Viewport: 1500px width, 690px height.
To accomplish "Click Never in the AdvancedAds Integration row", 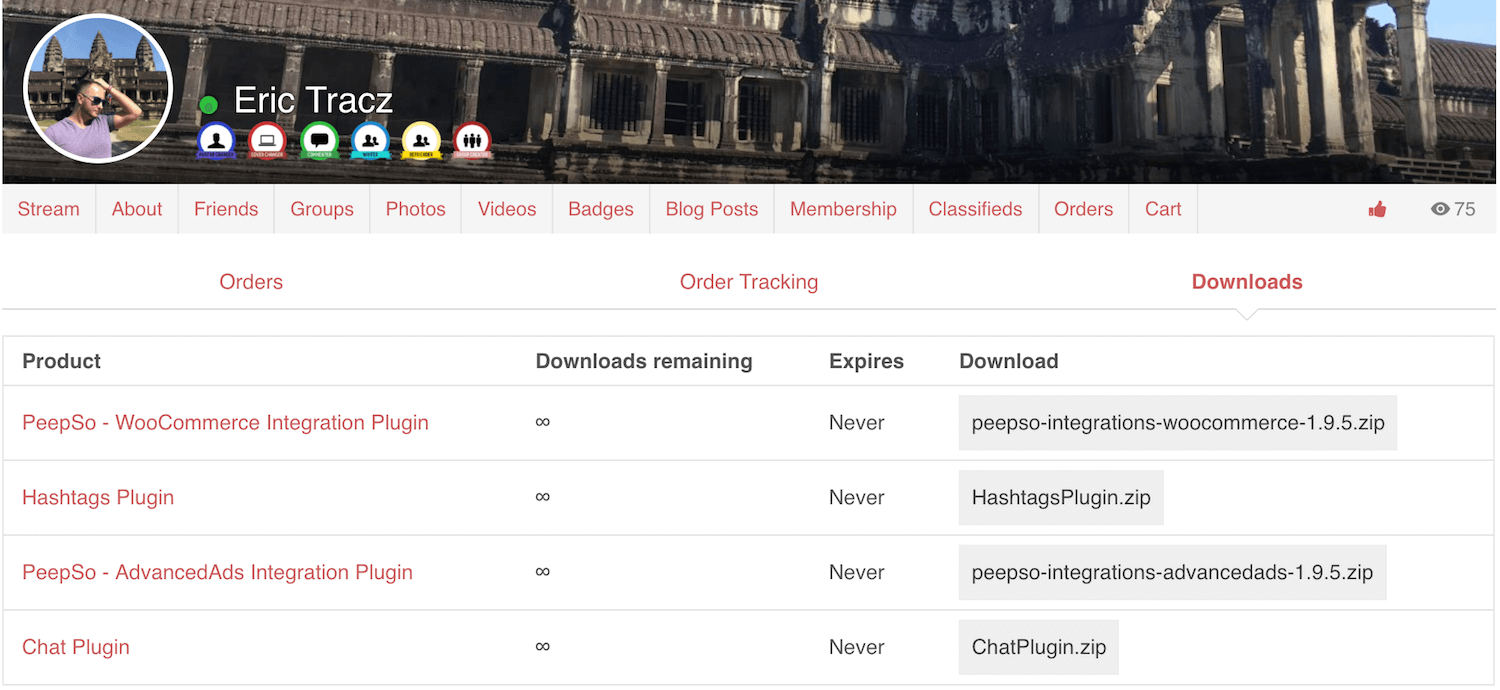I will 857,573.
